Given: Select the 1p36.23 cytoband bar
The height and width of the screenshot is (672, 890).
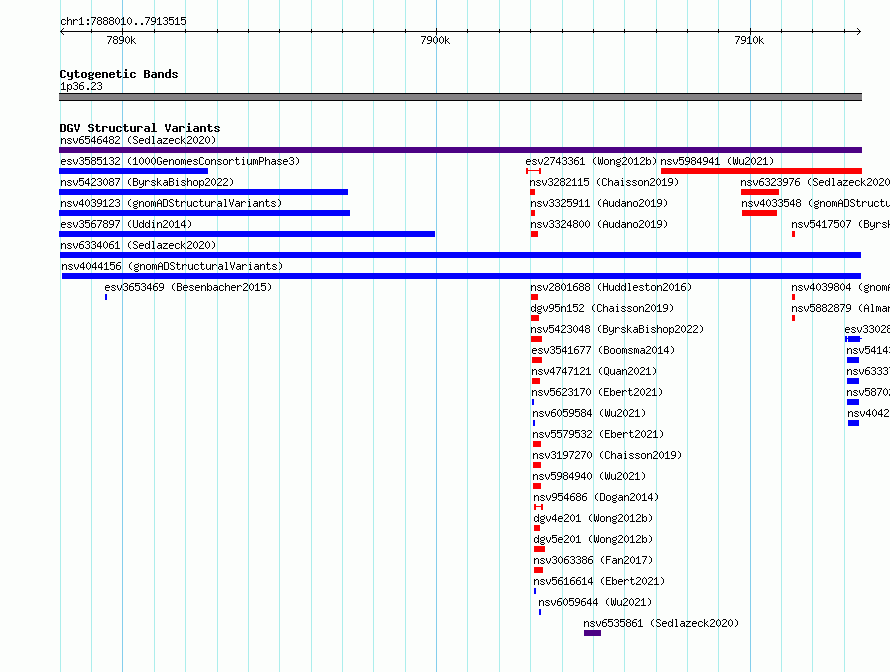Looking at the screenshot, I should click(460, 97).
